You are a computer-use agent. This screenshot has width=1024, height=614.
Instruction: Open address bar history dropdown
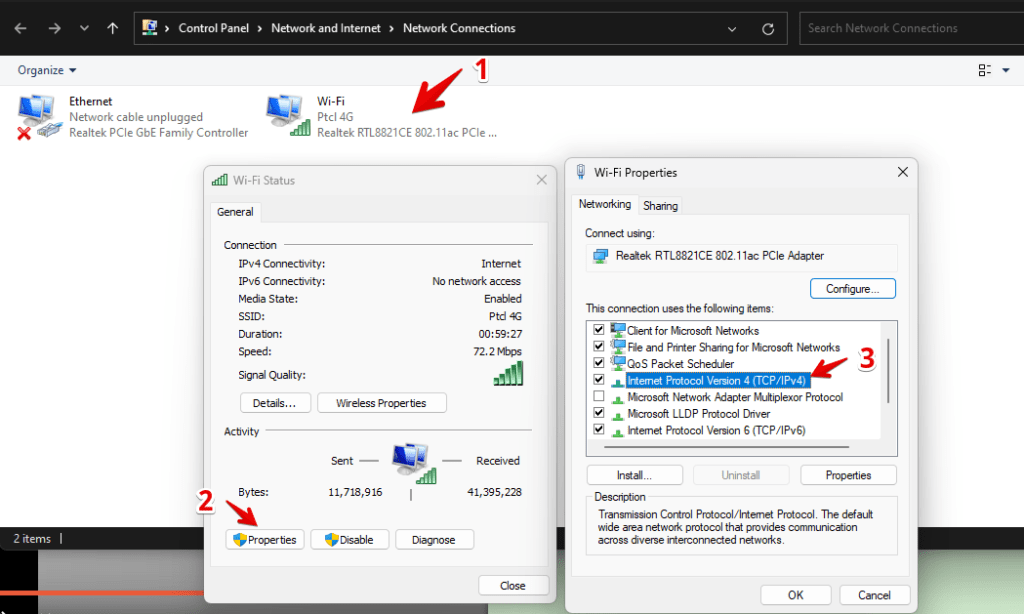[731, 29]
